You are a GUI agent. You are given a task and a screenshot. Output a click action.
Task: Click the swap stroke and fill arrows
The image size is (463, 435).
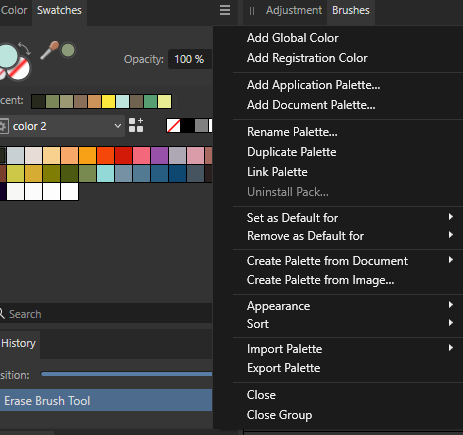click(25, 48)
